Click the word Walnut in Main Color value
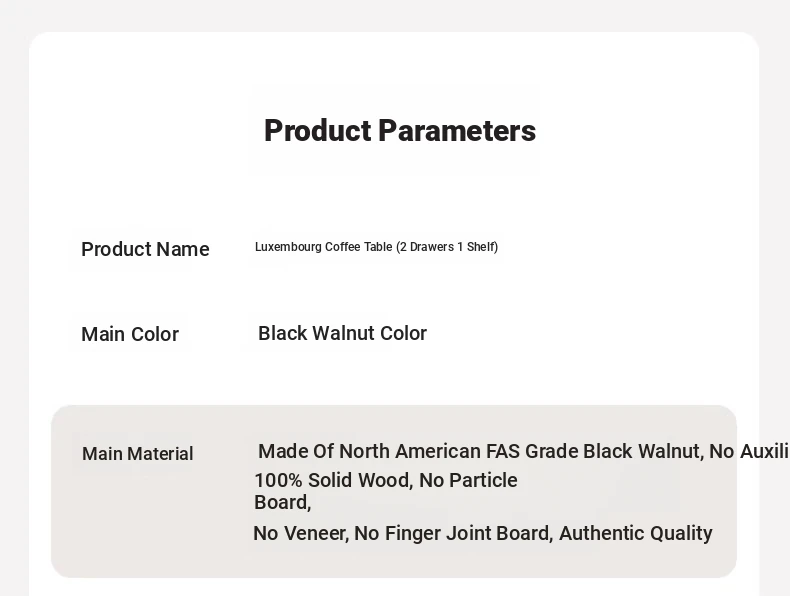This screenshot has width=790, height=596. pos(344,334)
